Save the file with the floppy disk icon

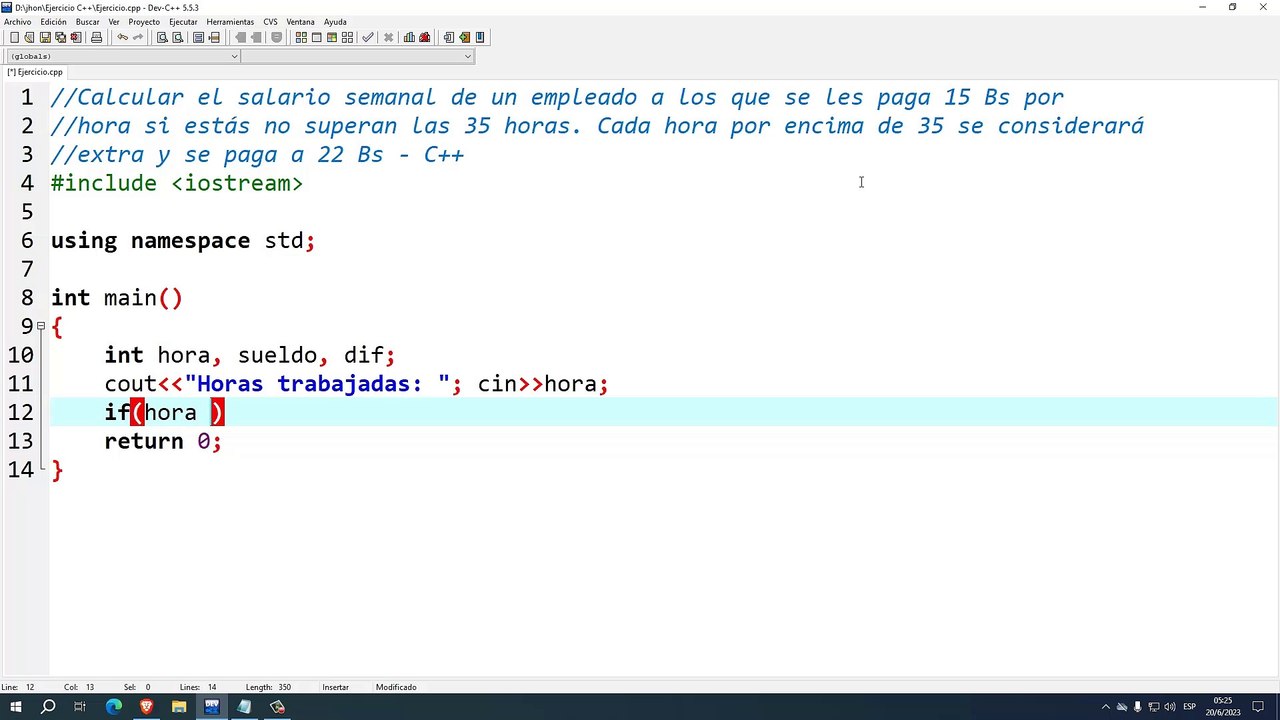45,37
